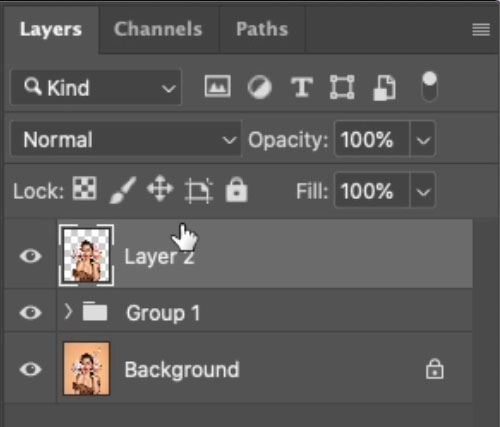Viewport: 500px width, 427px height.
Task: Turn off layer filtering switch
Action: click(x=429, y=86)
